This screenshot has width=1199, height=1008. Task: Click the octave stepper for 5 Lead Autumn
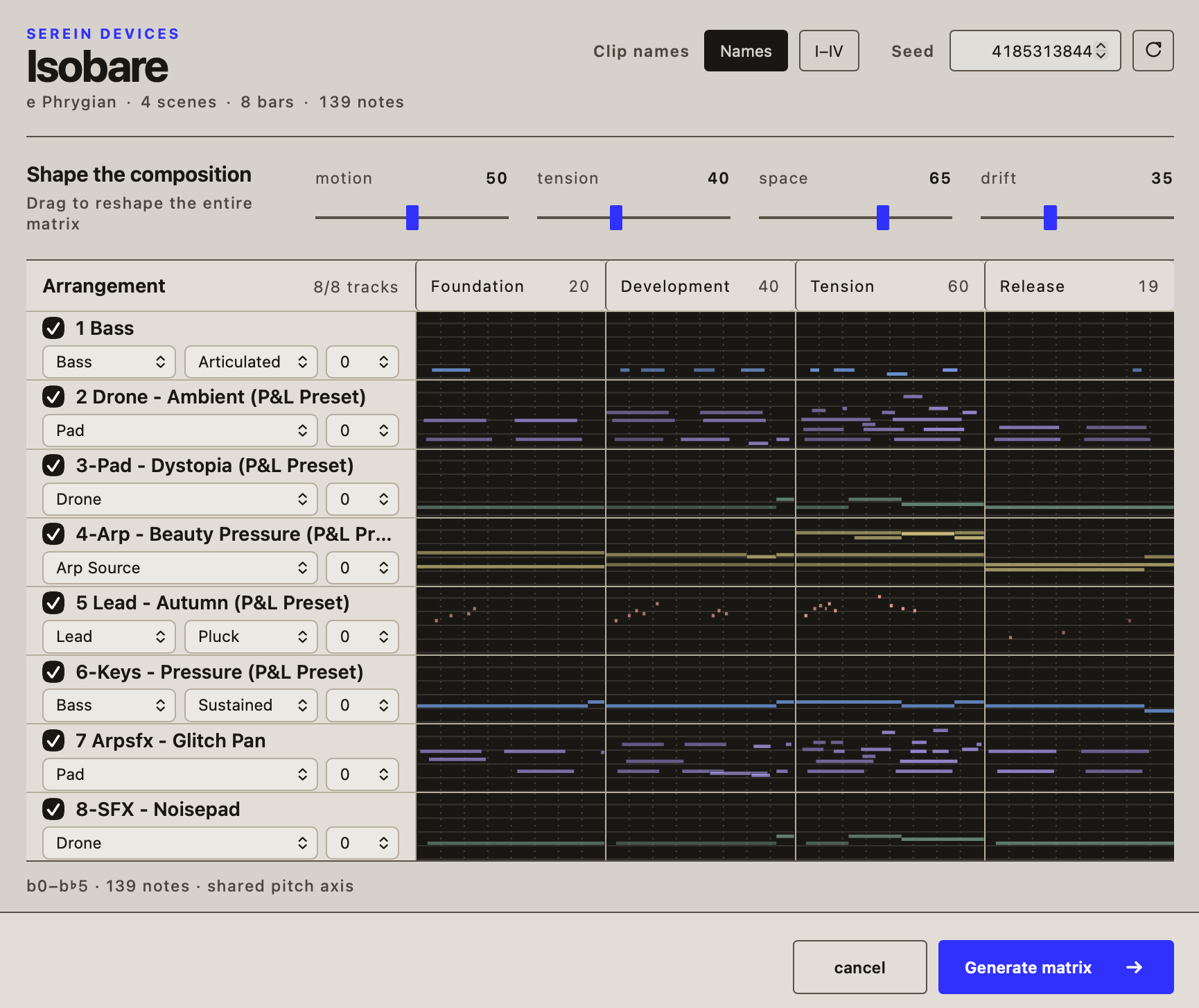362,636
